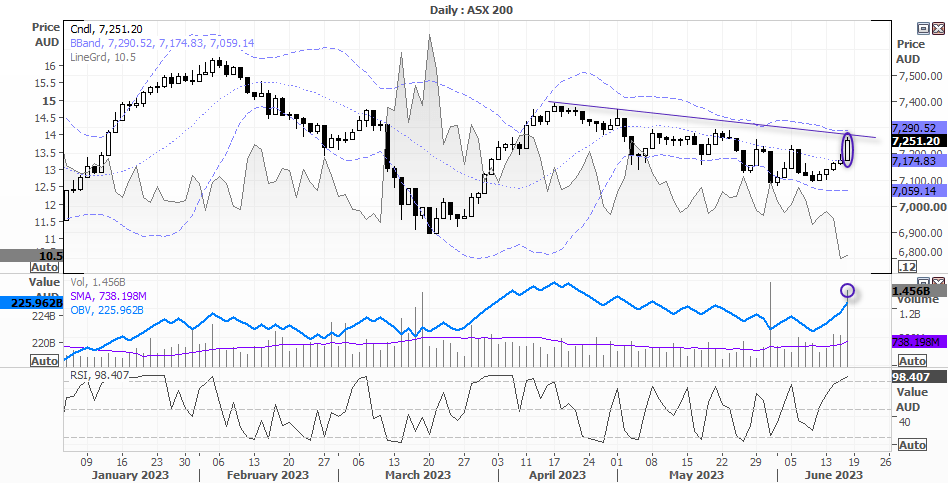Click the 98.407 RSI value label
The width and height of the screenshot is (948, 483).
click(918, 377)
